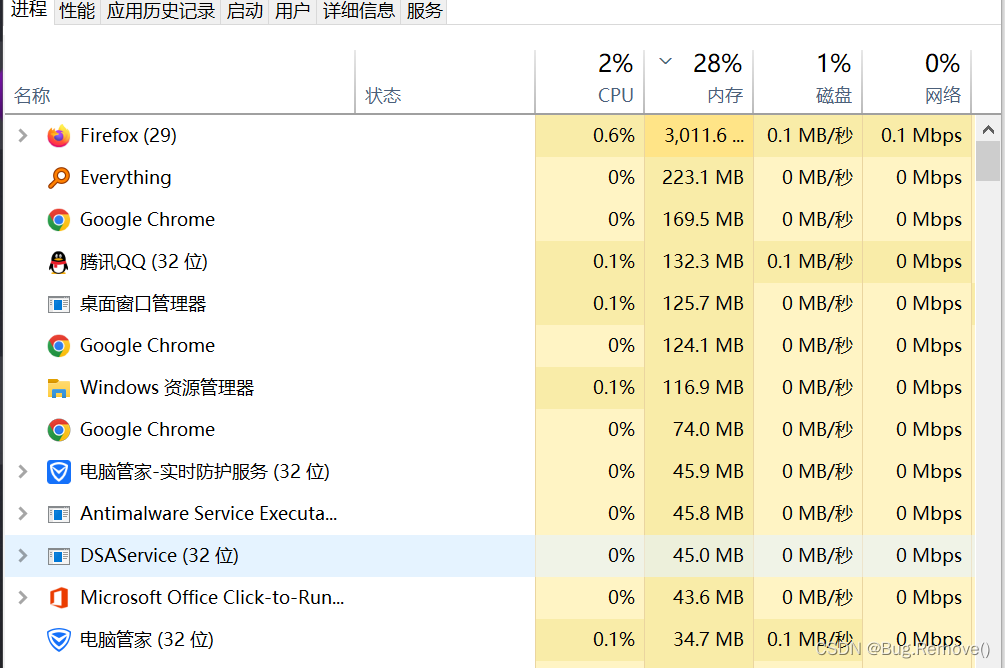
Task: Sort by the CPU column header
Action: tap(590, 82)
